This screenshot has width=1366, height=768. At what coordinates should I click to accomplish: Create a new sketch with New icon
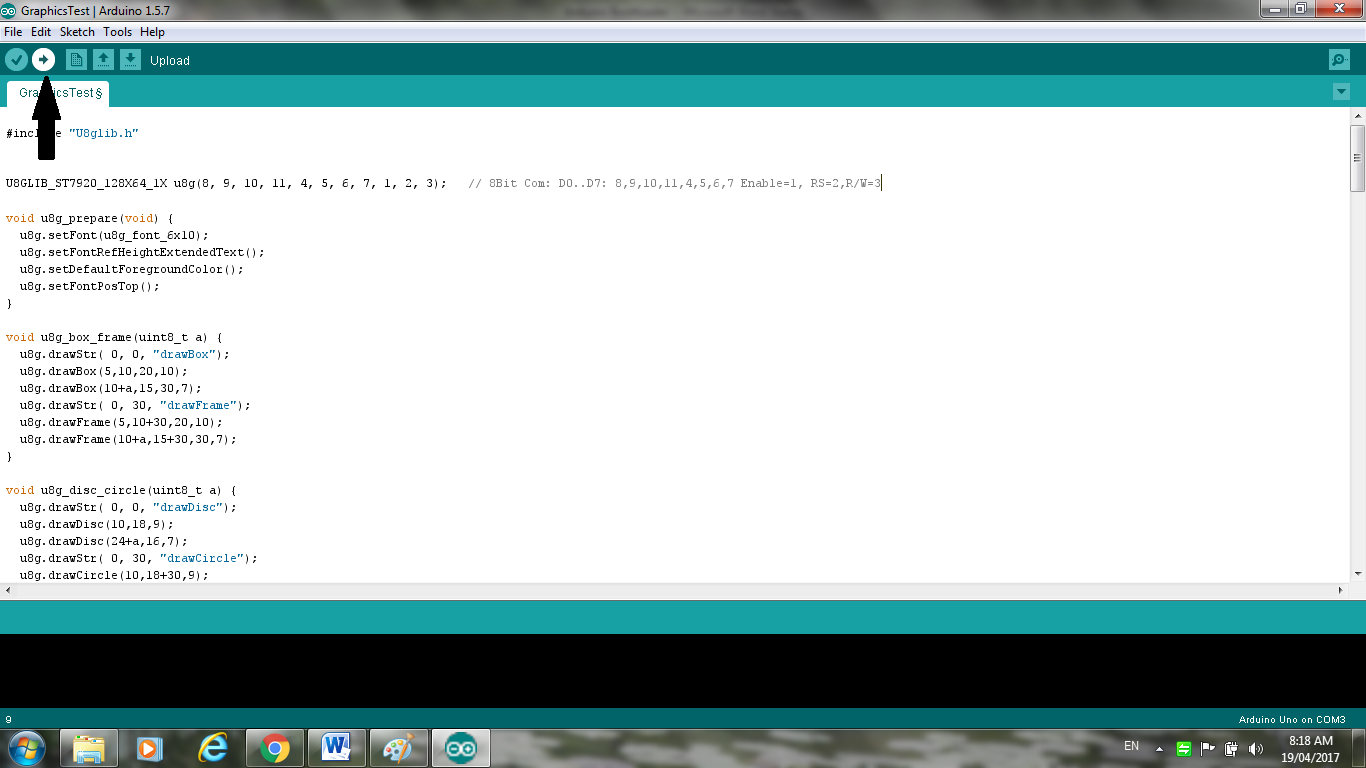point(76,60)
